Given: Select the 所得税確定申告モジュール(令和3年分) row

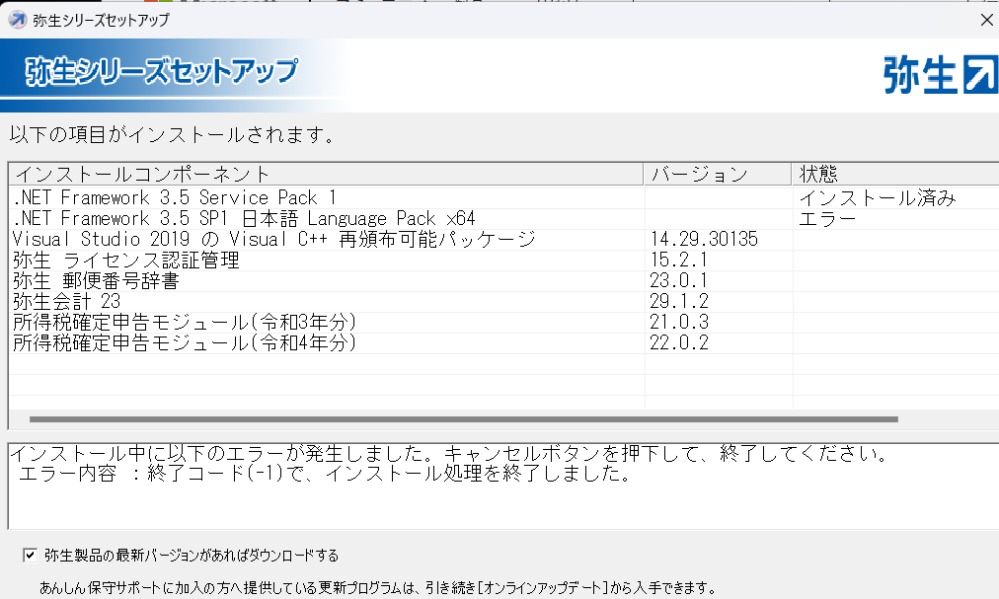Looking at the screenshot, I should (x=504, y=322).
